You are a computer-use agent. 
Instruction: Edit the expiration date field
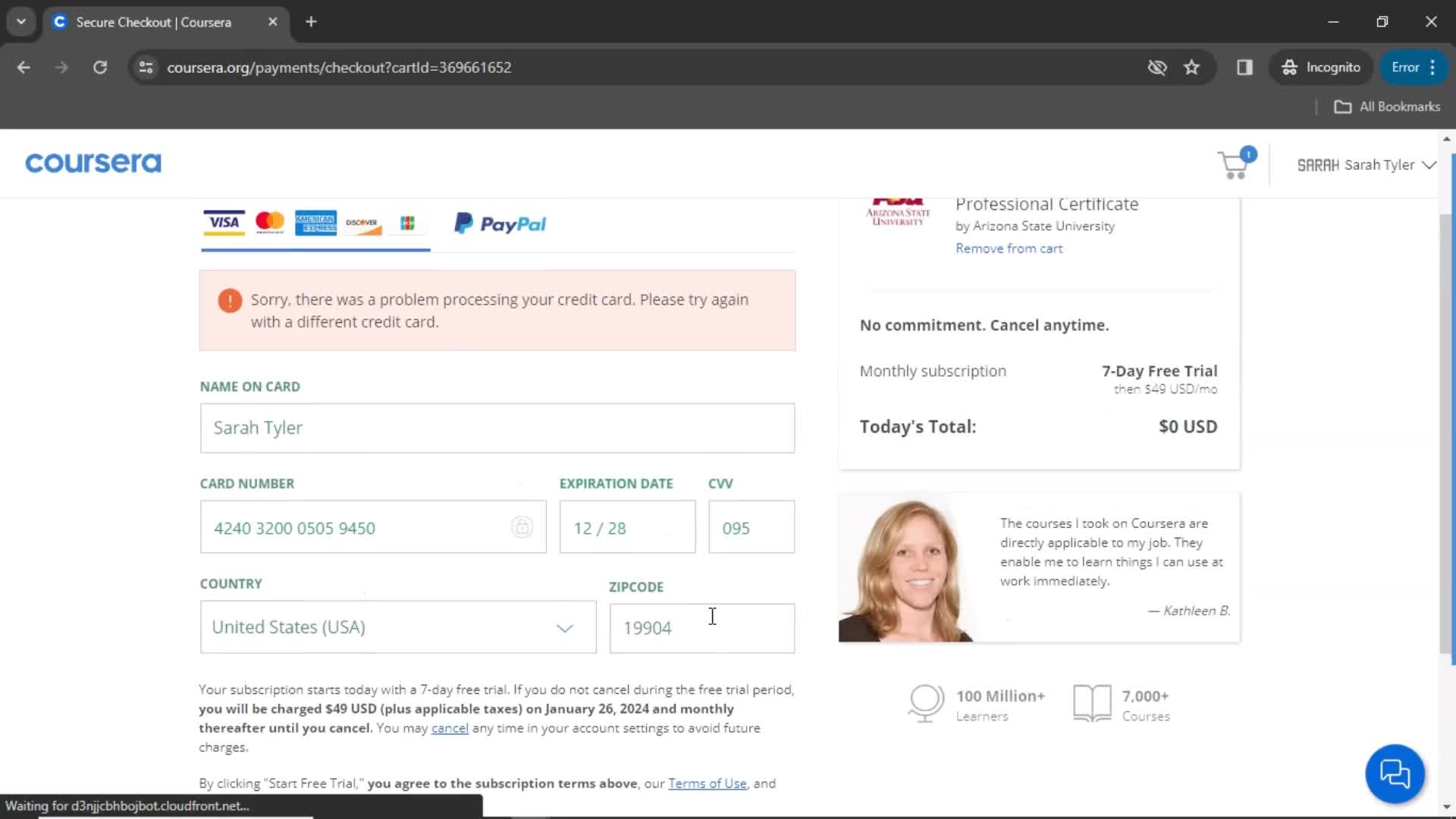pos(627,527)
